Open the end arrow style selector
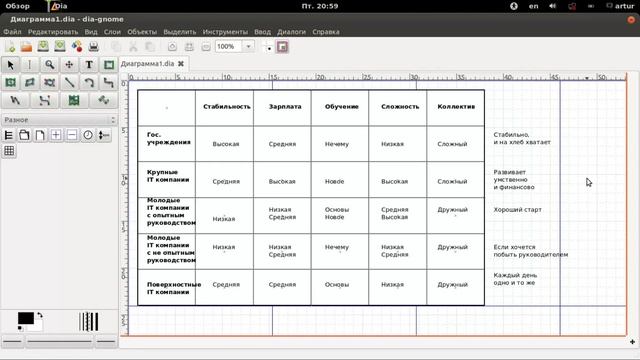640x360 pixels. pos(106,342)
